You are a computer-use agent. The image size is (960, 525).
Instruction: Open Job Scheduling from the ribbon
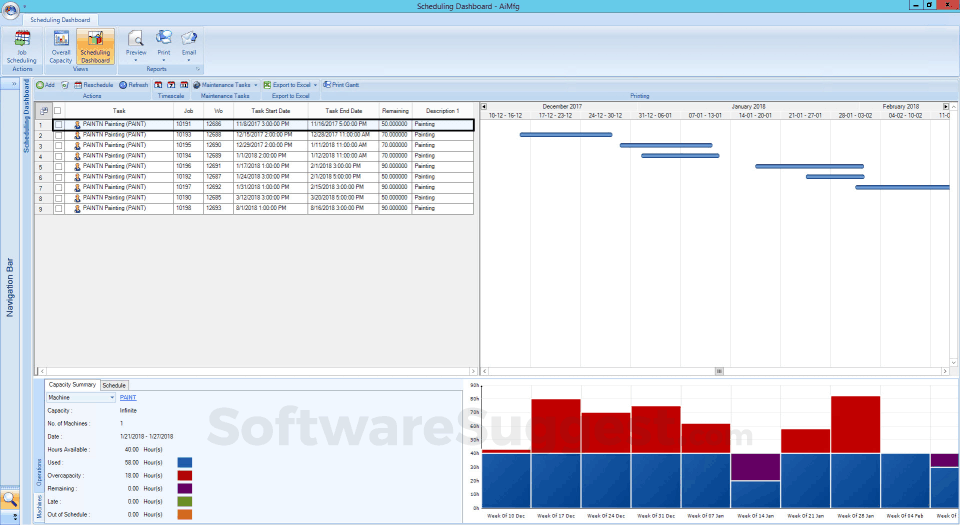(21, 46)
